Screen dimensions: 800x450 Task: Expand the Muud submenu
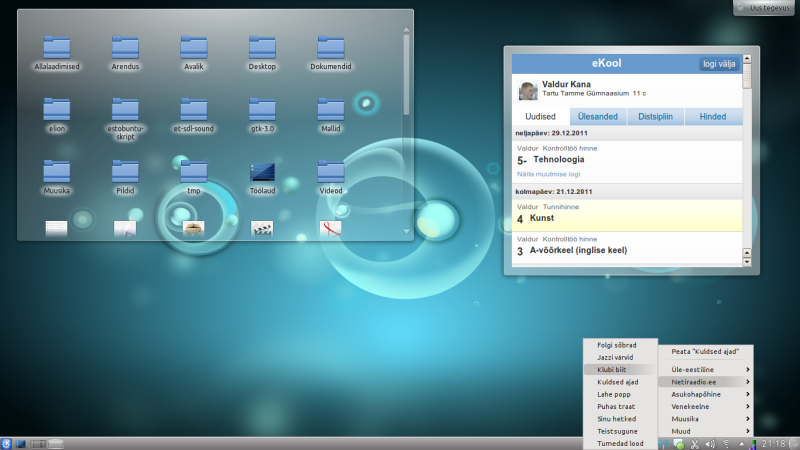point(705,431)
